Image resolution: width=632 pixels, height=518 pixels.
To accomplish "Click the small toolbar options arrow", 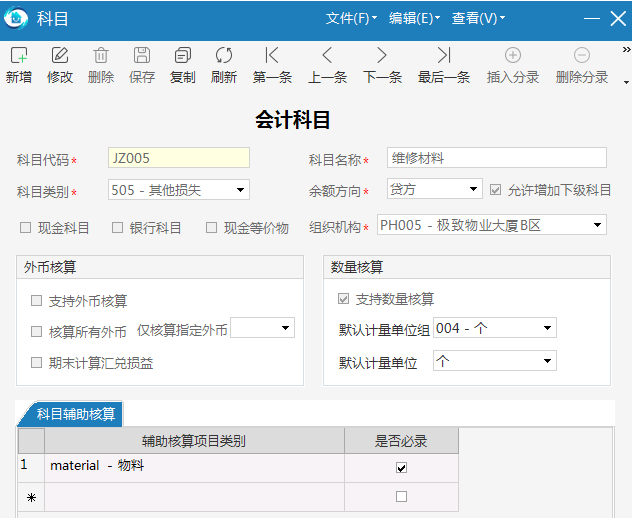I will click(626, 83).
